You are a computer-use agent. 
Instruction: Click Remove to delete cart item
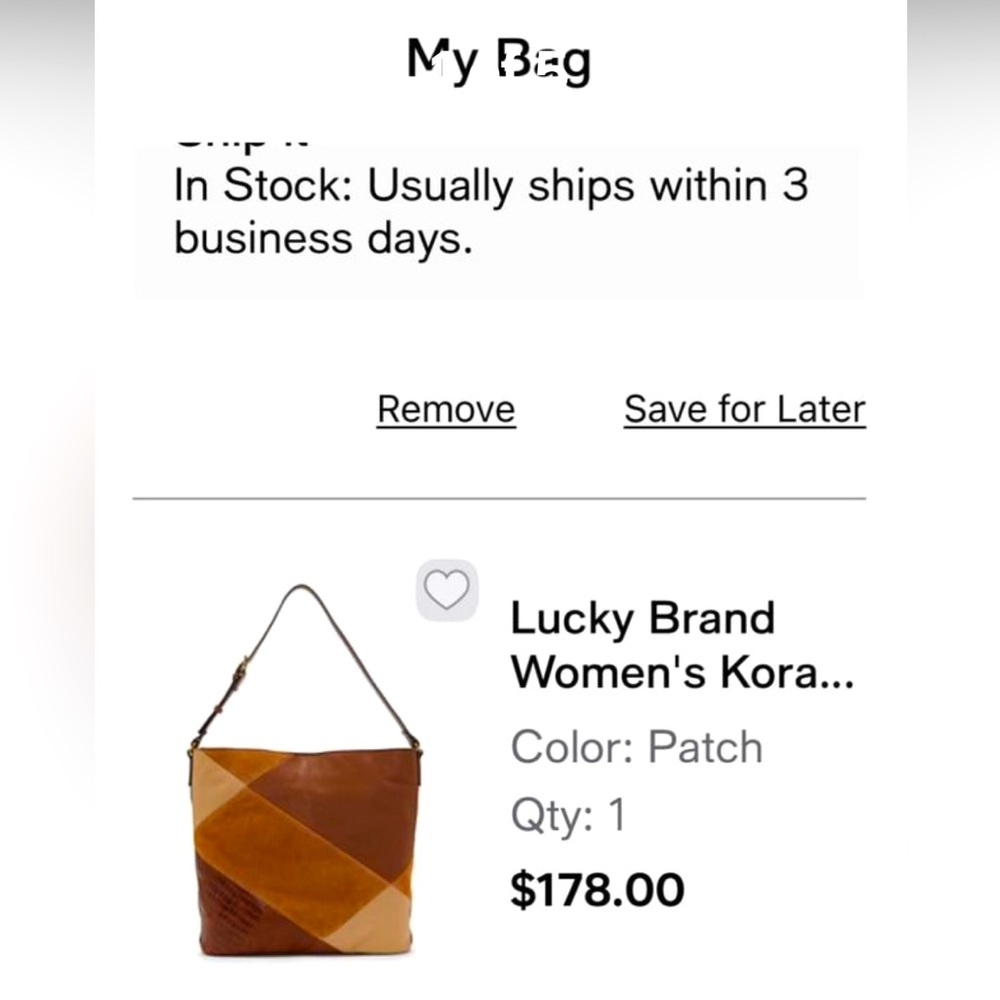tap(445, 408)
